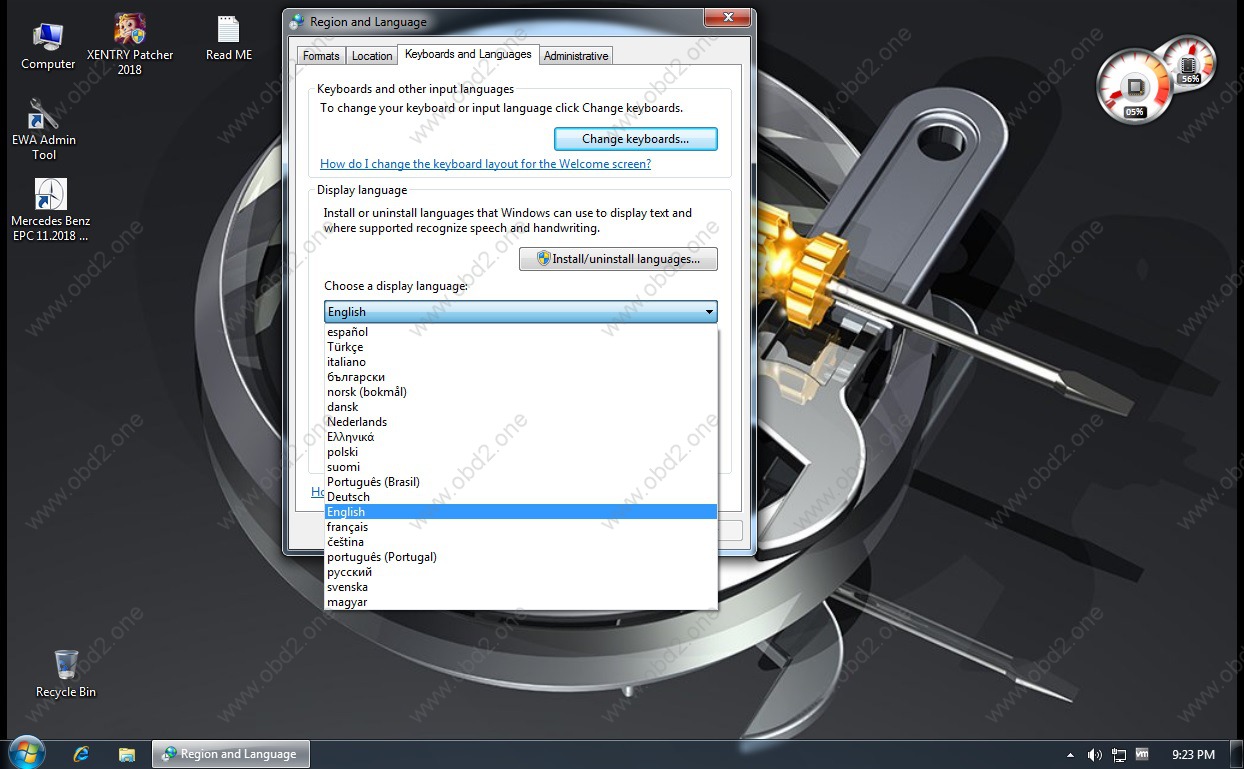Image resolution: width=1244 pixels, height=769 pixels.
Task: Select the Read ME file icon
Action: click(229, 30)
